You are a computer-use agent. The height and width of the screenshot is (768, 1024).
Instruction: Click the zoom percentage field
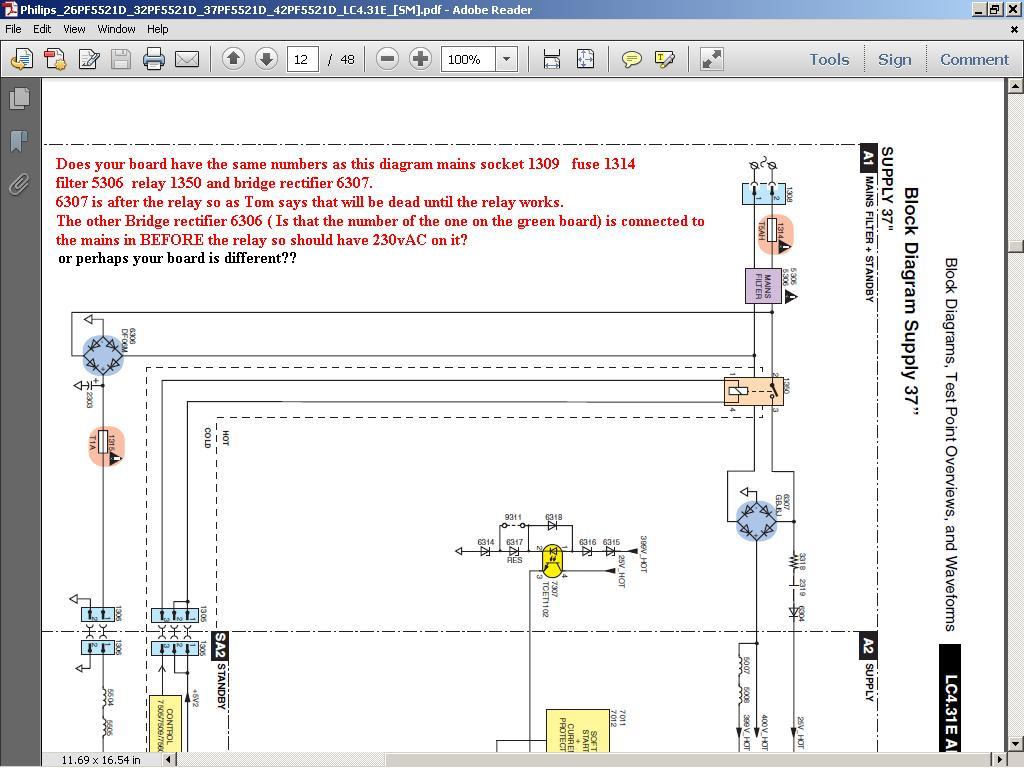click(468, 59)
